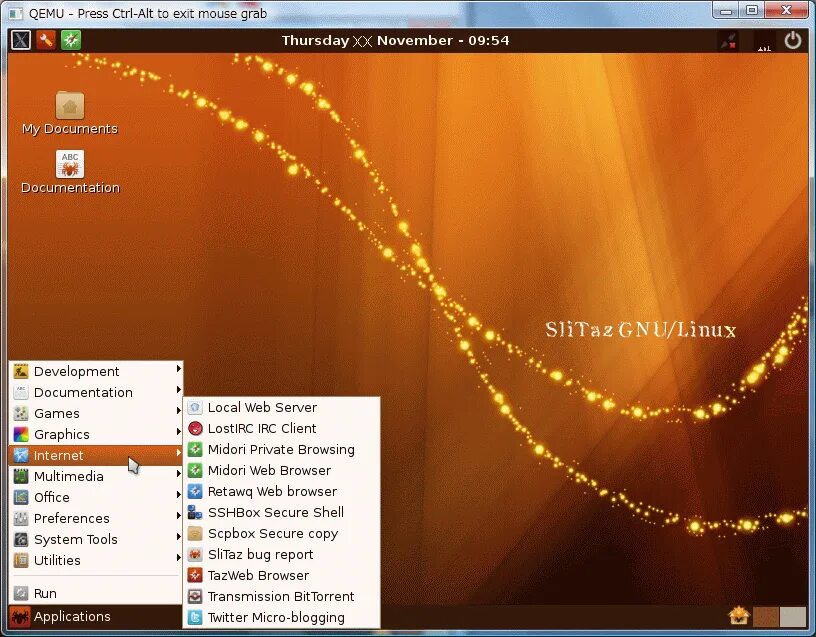The height and width of the screenshot is (637, 816).
Task: Click the power shutdown icon
Action: (793, 41)
